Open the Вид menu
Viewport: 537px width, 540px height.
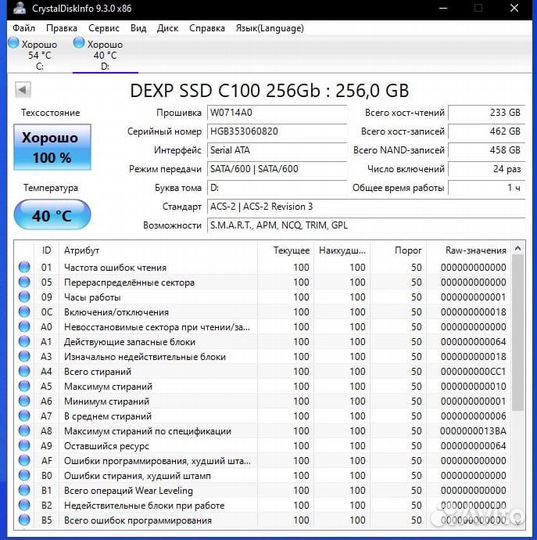[x=138, y=28]
